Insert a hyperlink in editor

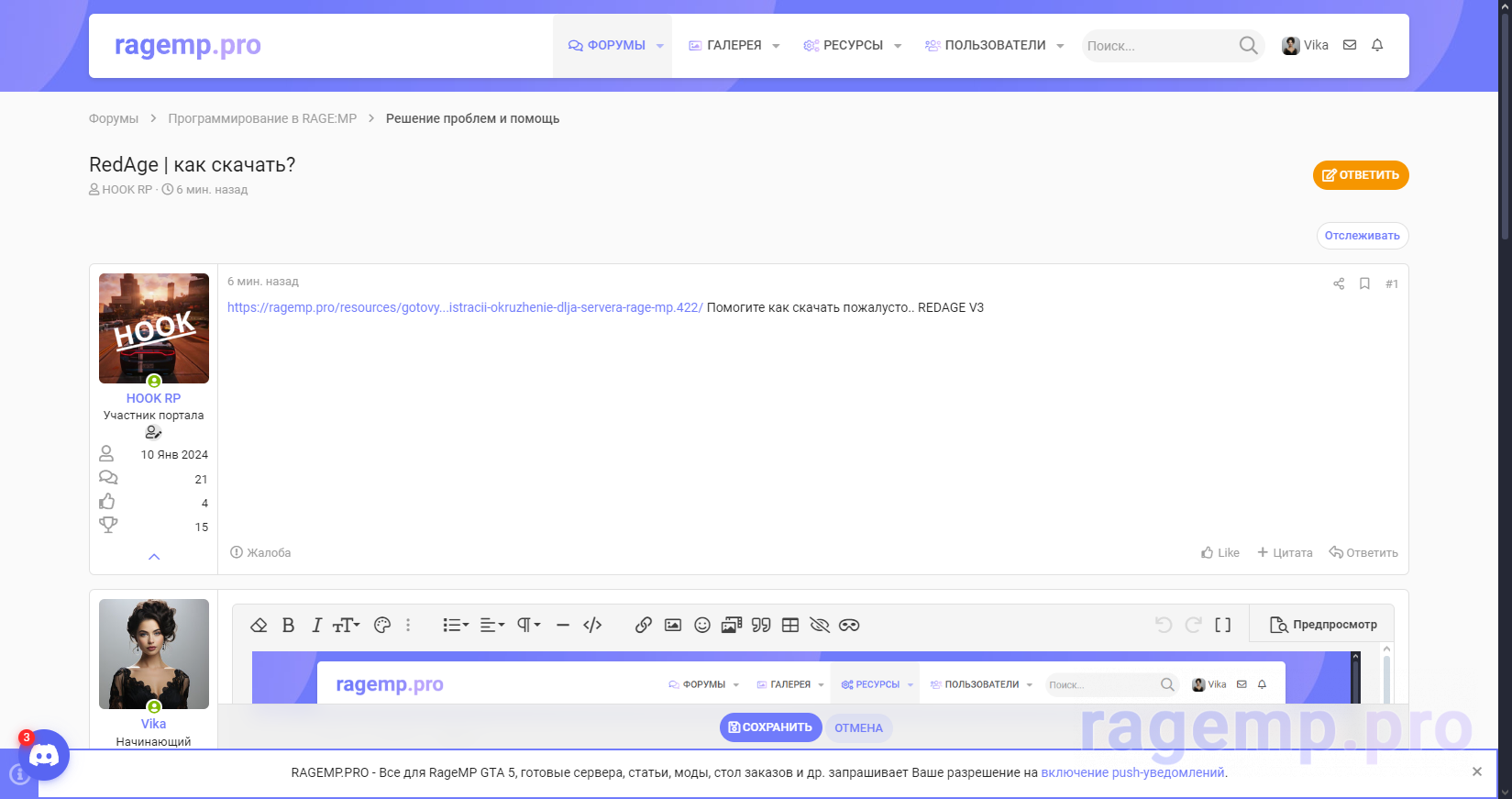(644, 625)
